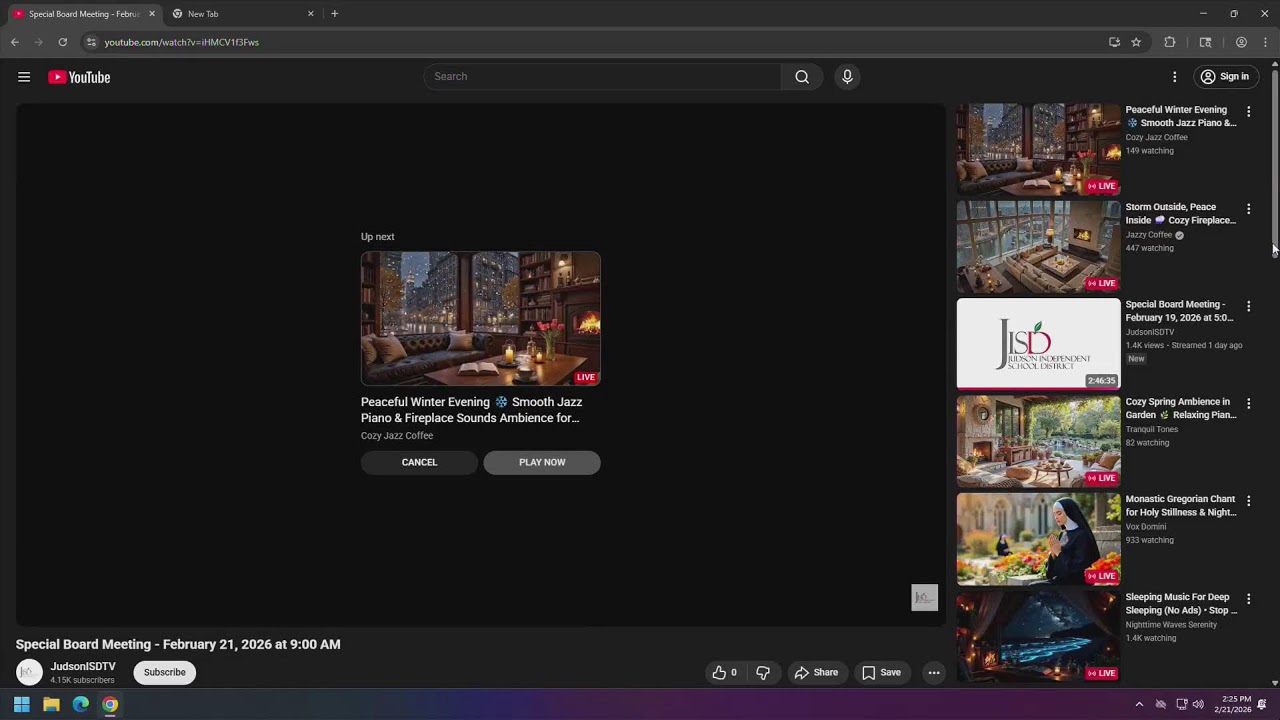
Task: Open the YouTube guide hamburger menu
Action: click(x=24, y=77)
